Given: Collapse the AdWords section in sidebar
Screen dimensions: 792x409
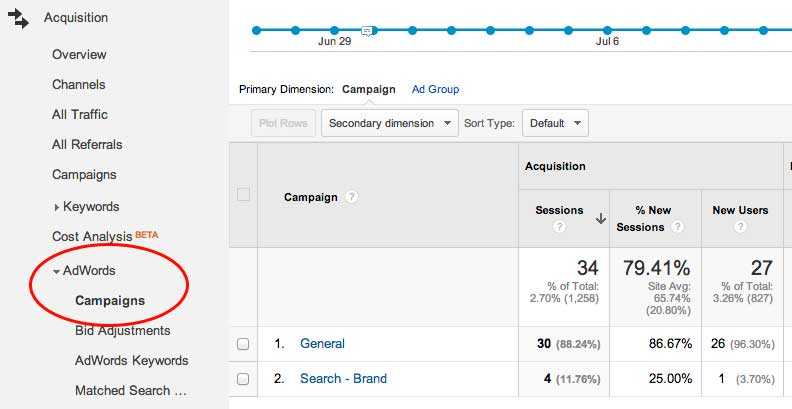Looking at the screenshot, I should [57, 271].
